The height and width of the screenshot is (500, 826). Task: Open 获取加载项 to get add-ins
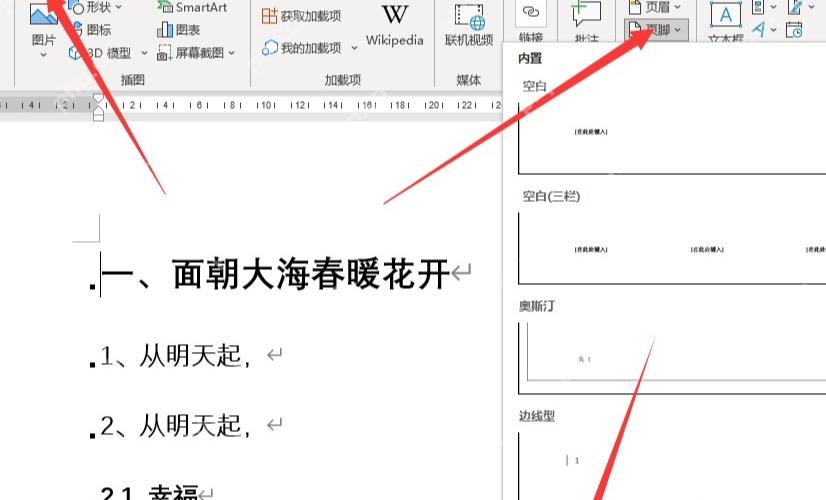[301, 16]
